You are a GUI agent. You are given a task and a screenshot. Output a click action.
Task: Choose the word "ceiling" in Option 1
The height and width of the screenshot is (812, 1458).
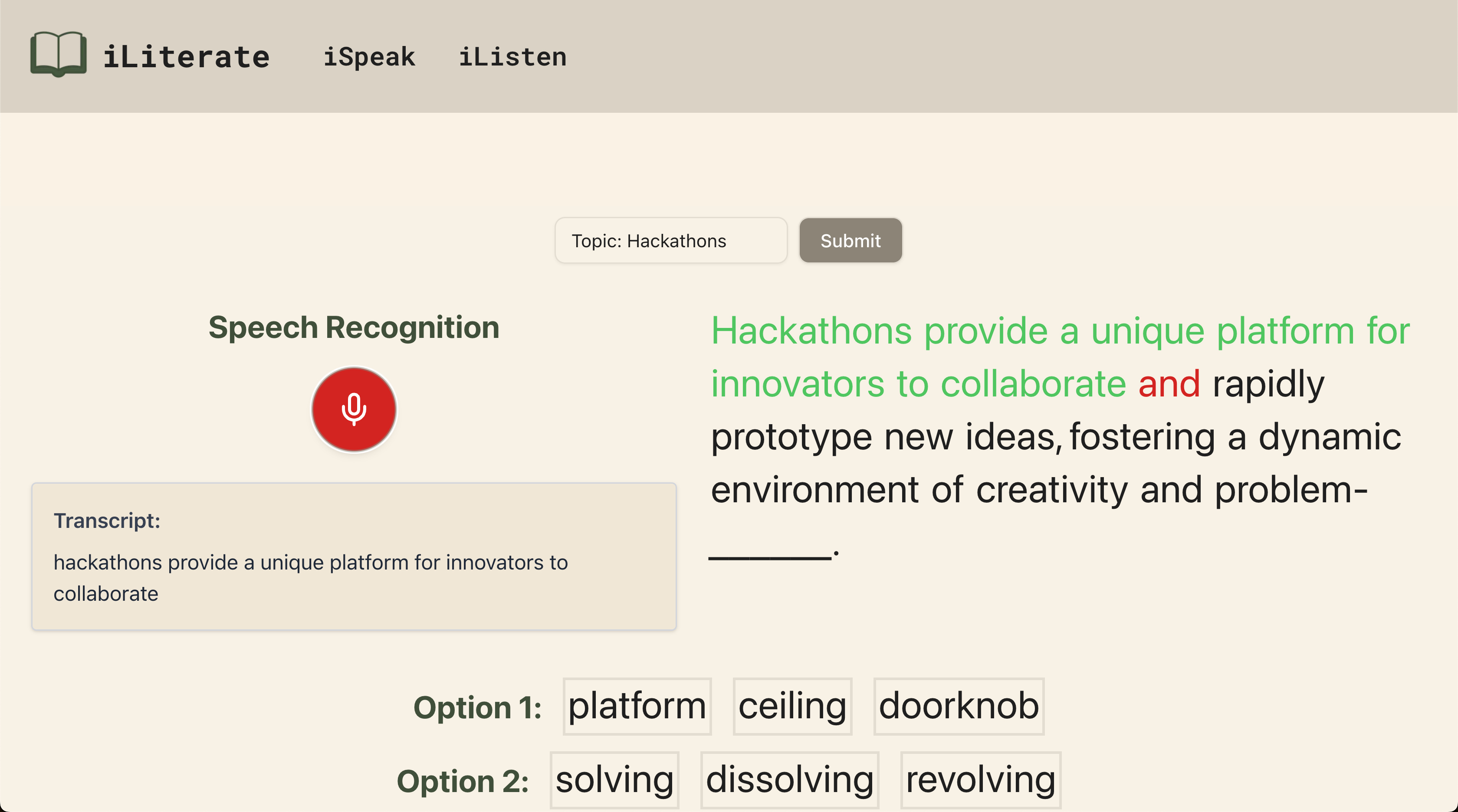coord(792,706)
